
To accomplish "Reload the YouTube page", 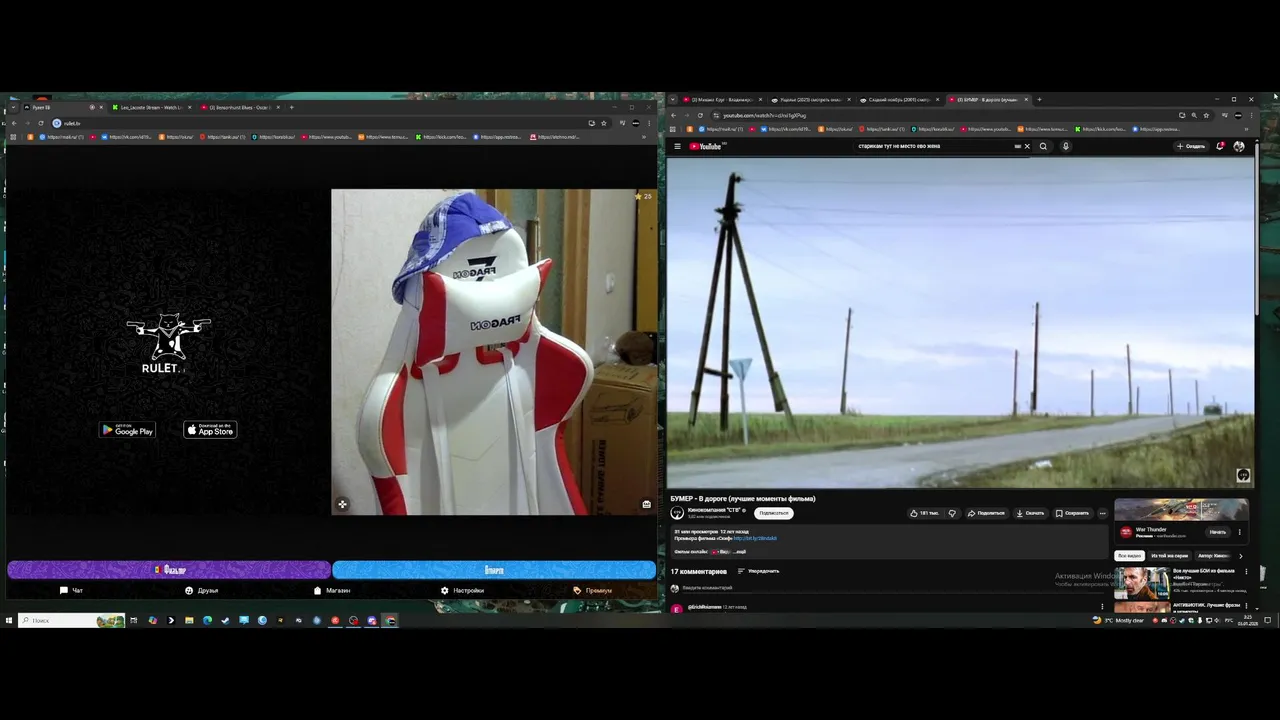I will pyautogui.click(x=699, y=115).
